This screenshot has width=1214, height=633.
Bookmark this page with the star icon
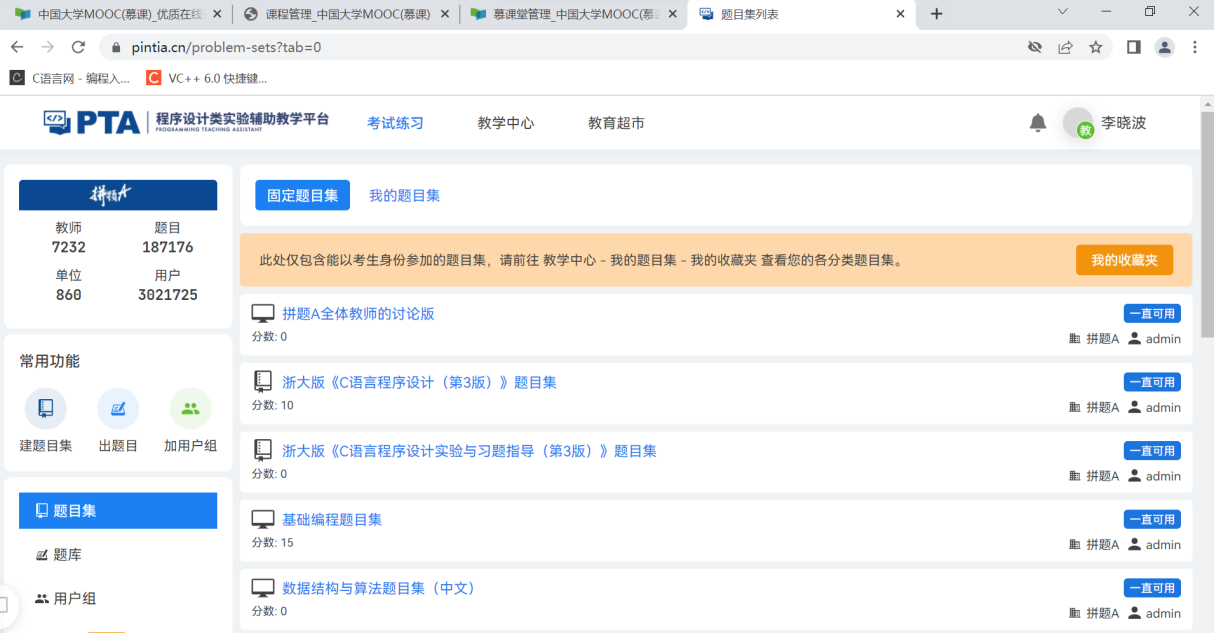[x=1096, y=47]
